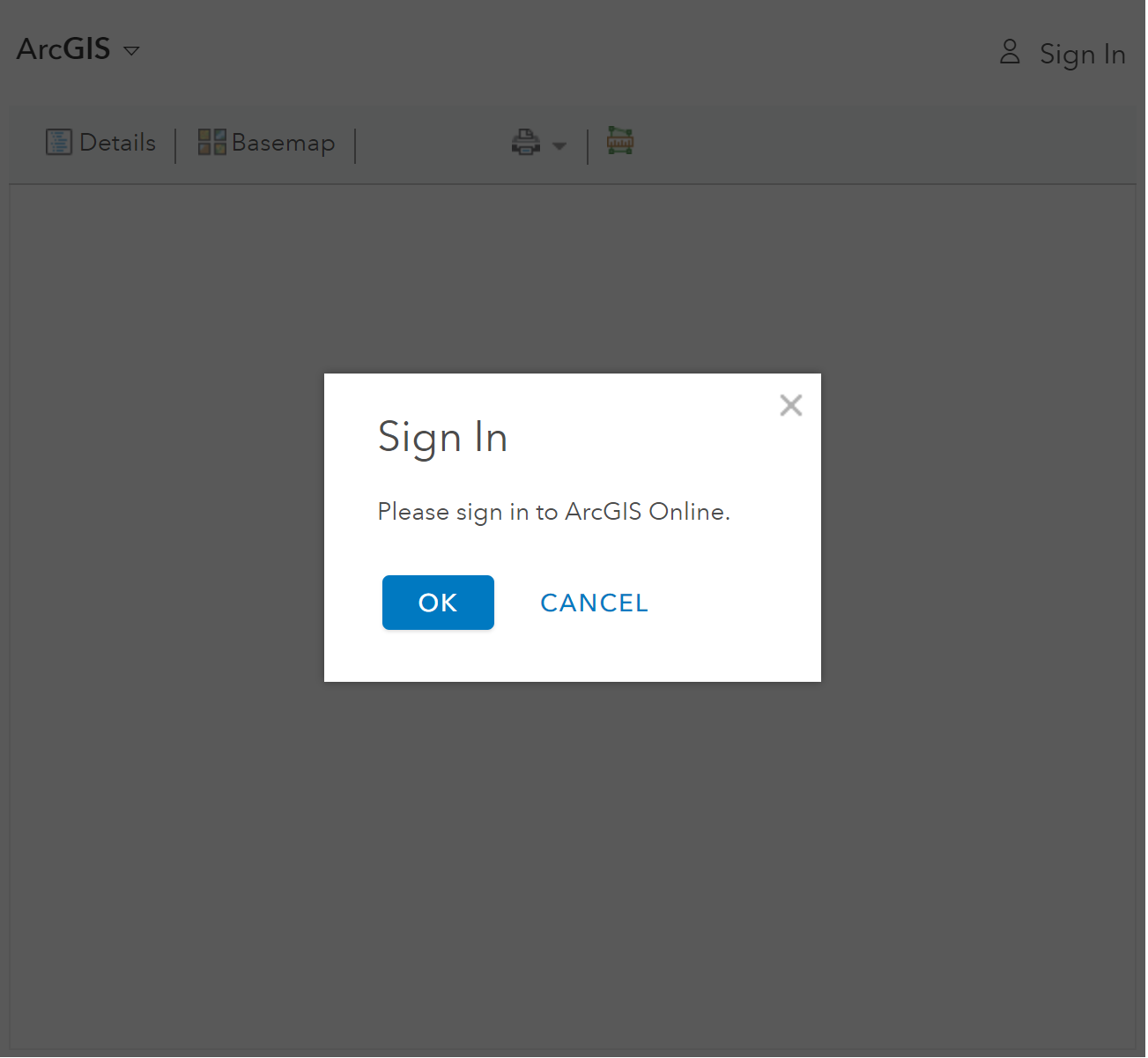Click OK in the Sign In dialog
Image resolution: width=1148 pixels, height=1058 pixels.
coord(438,603)
